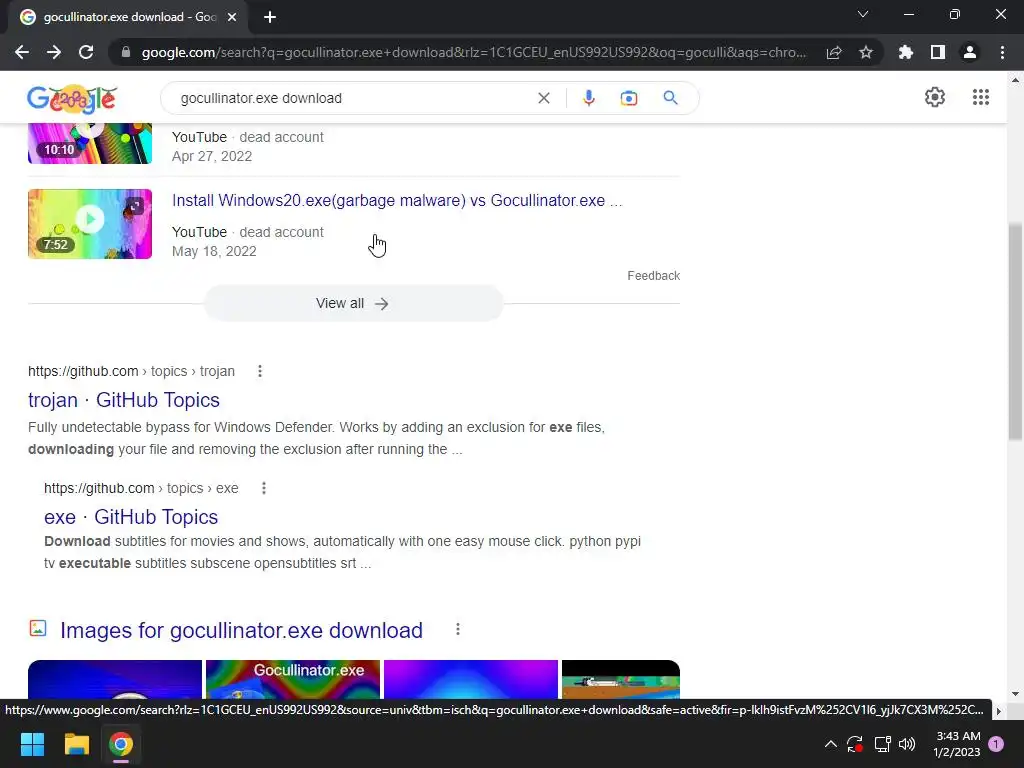This screenshot has width=1024, height=768.
Task: Open the first blue image thumbnail
Action: 115,679
